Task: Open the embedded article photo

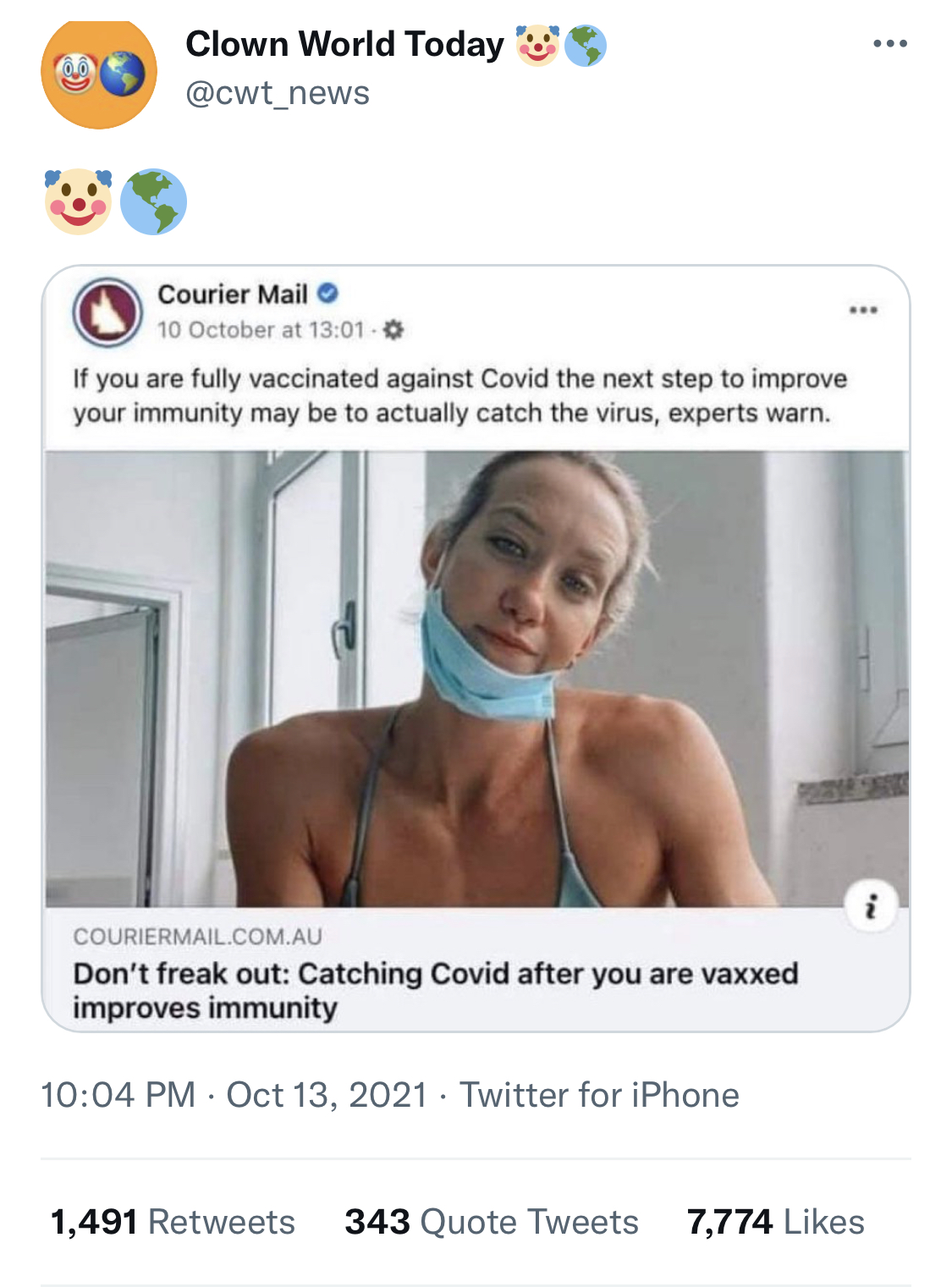Action: [476, 679]
